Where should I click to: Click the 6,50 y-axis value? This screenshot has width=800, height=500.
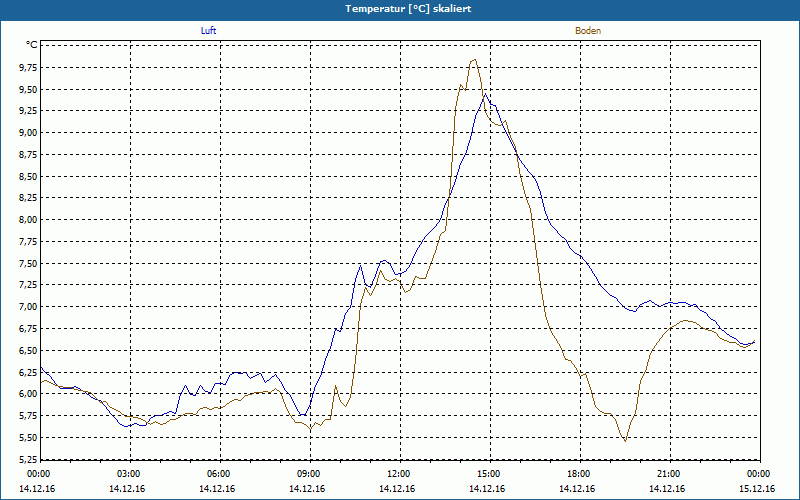[28, 351]
